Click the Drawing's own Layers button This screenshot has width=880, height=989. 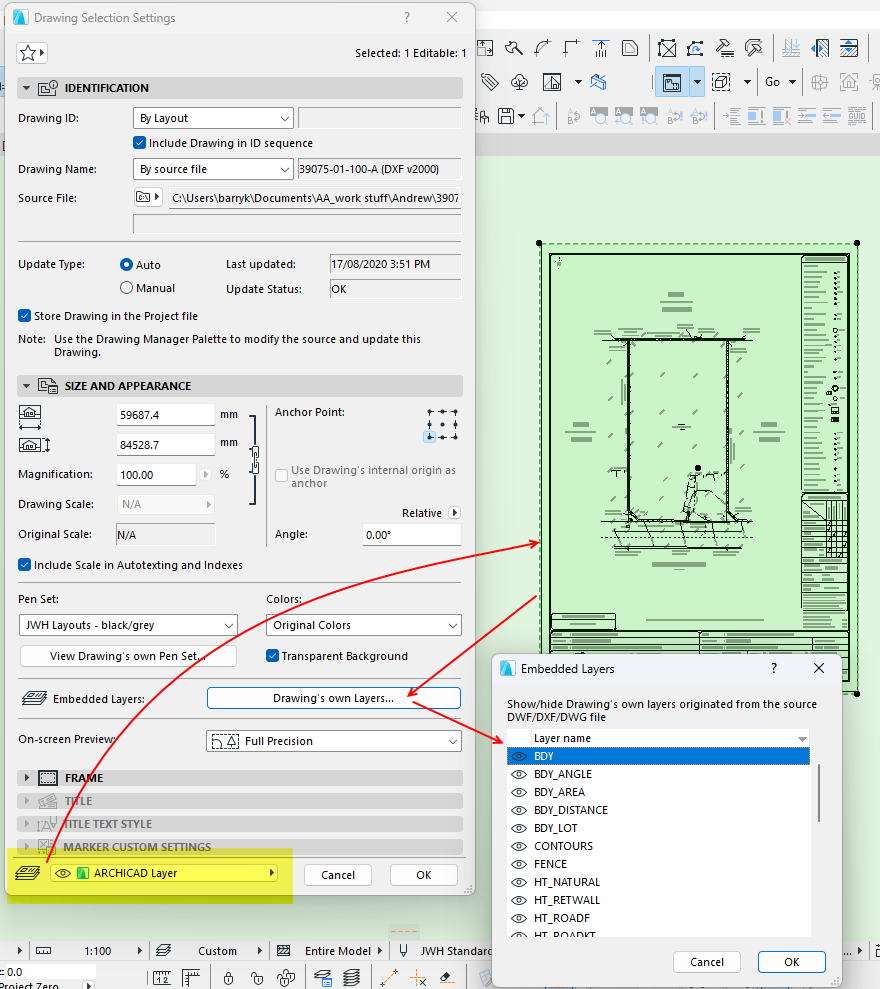(333, 698)
